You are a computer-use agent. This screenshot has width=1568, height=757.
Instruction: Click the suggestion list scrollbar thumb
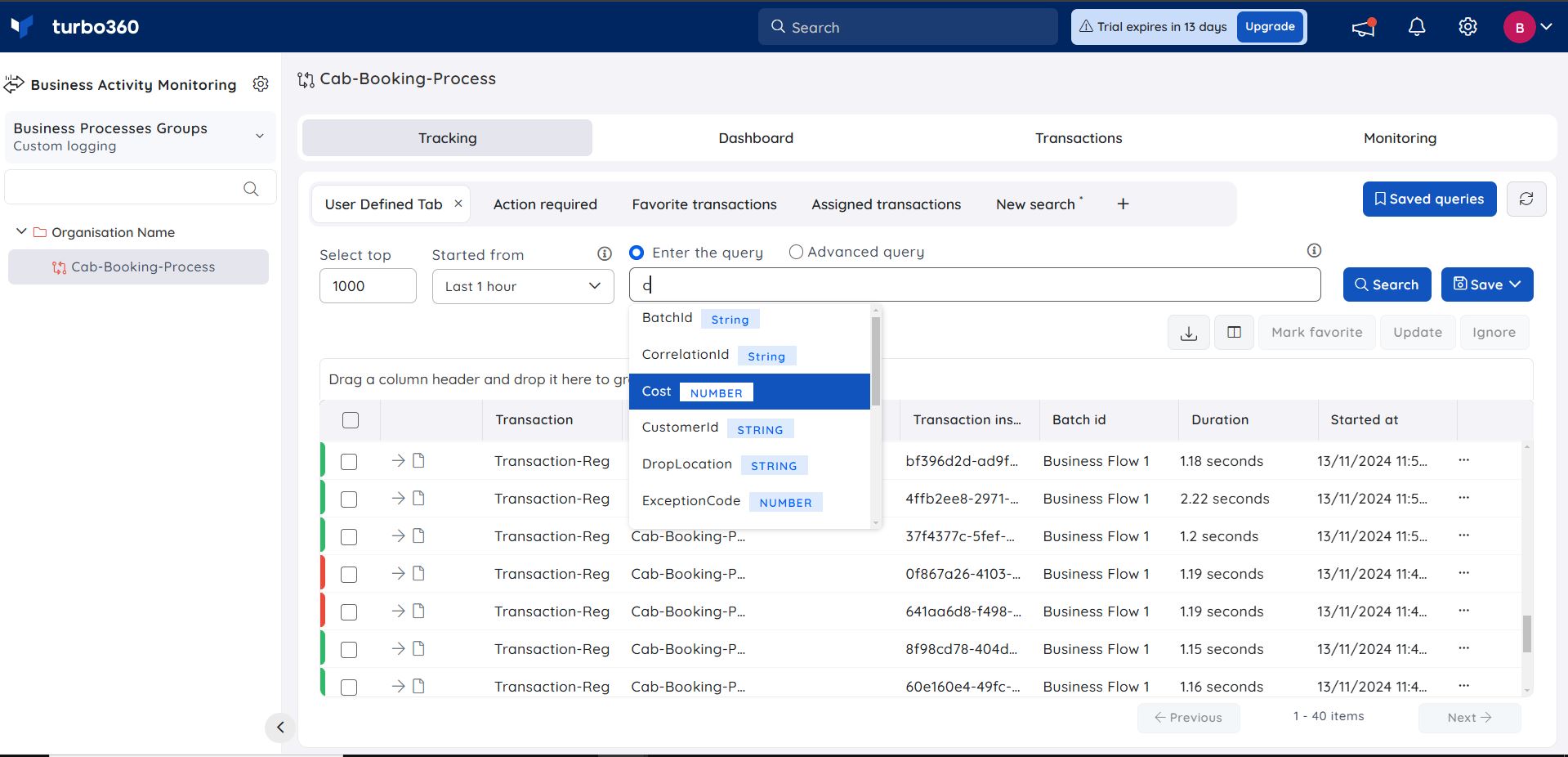click(876, 361)
